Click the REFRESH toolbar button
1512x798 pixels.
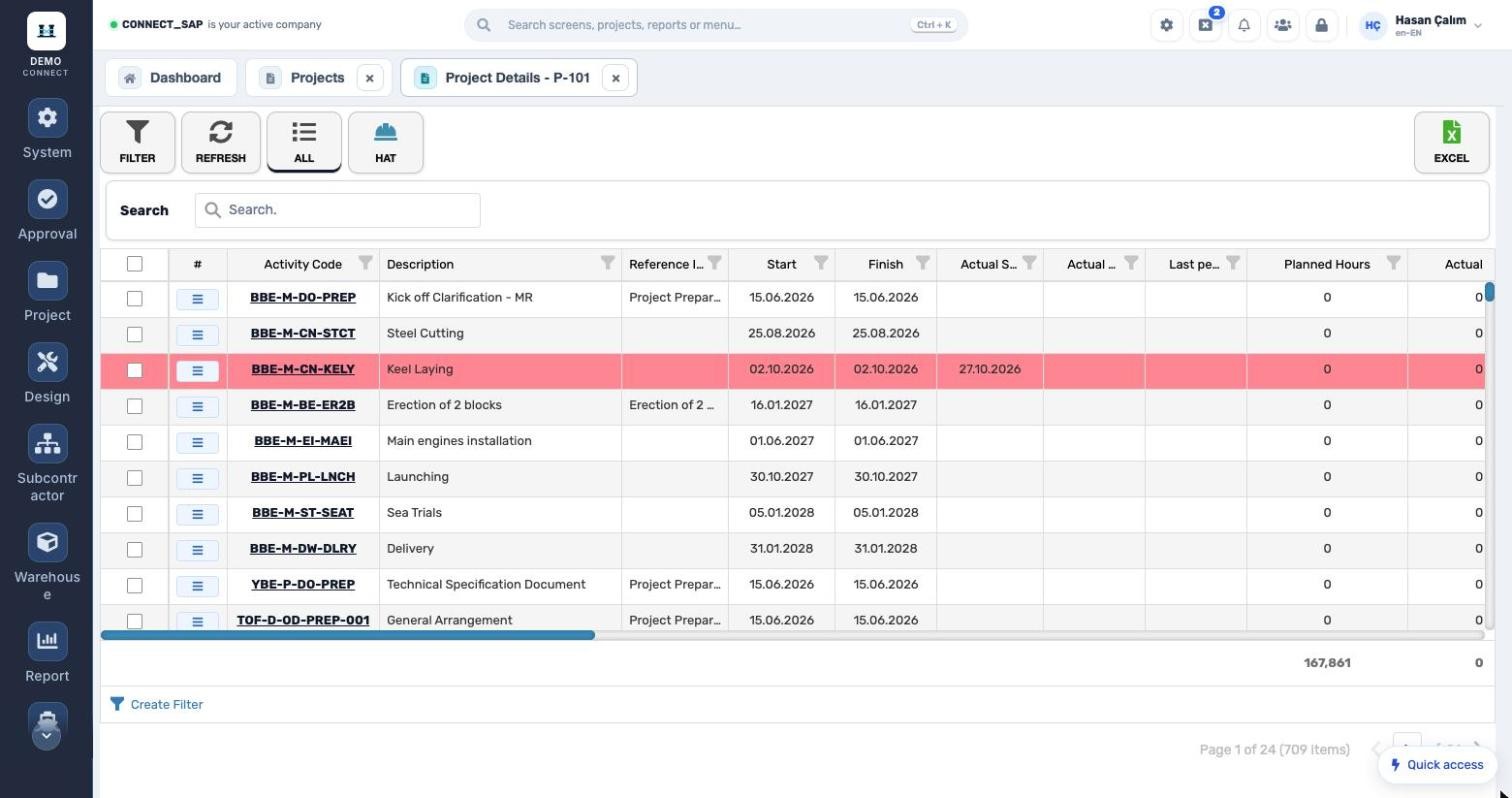tap(220, 142)
